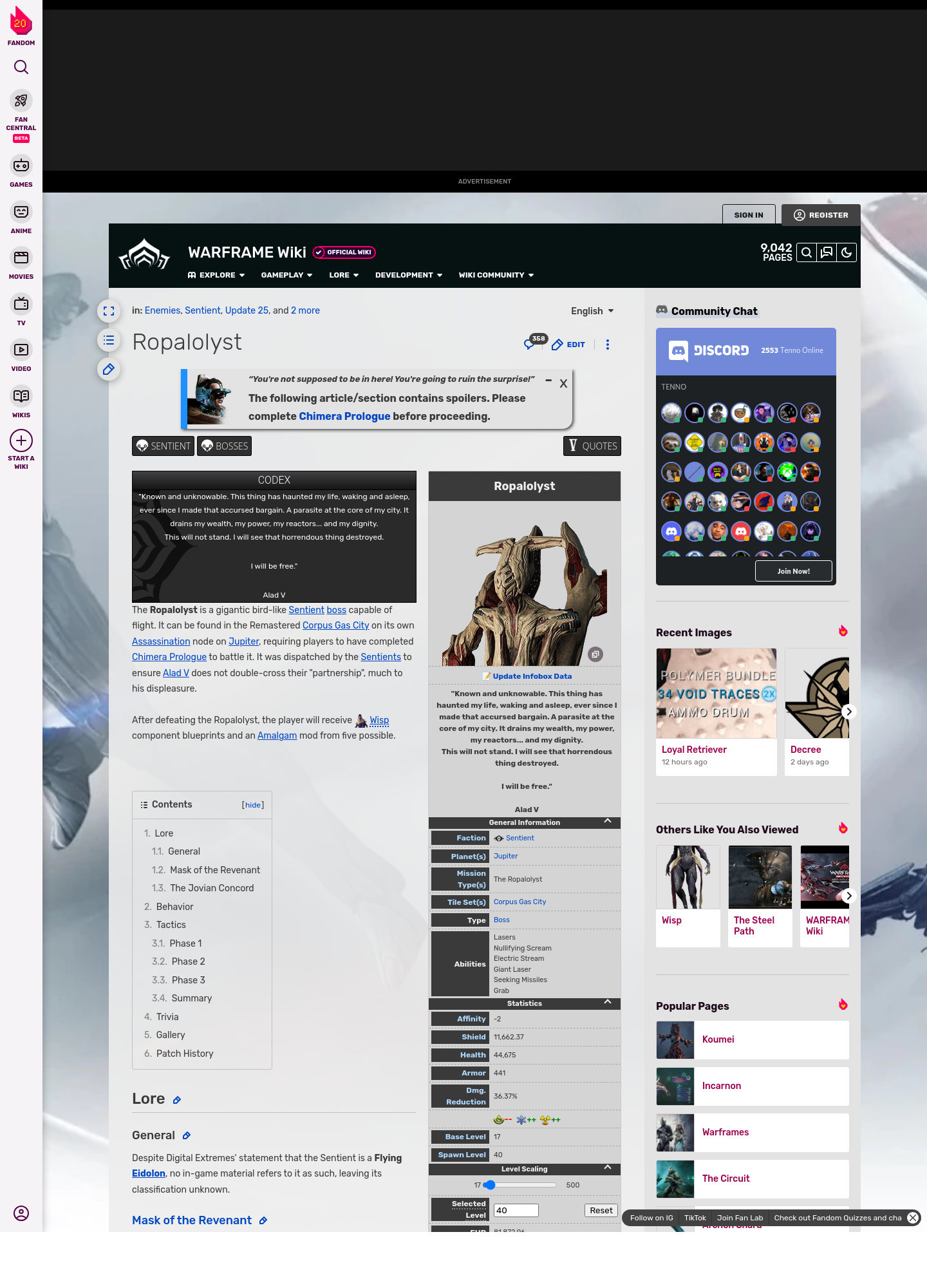
Task: Toggle dark mode with moon icon
Action: pyautogui.click(x=847, y=253)
